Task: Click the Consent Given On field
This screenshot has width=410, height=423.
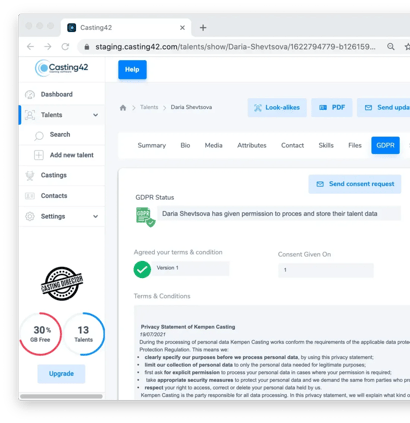Action: [326, 270]
